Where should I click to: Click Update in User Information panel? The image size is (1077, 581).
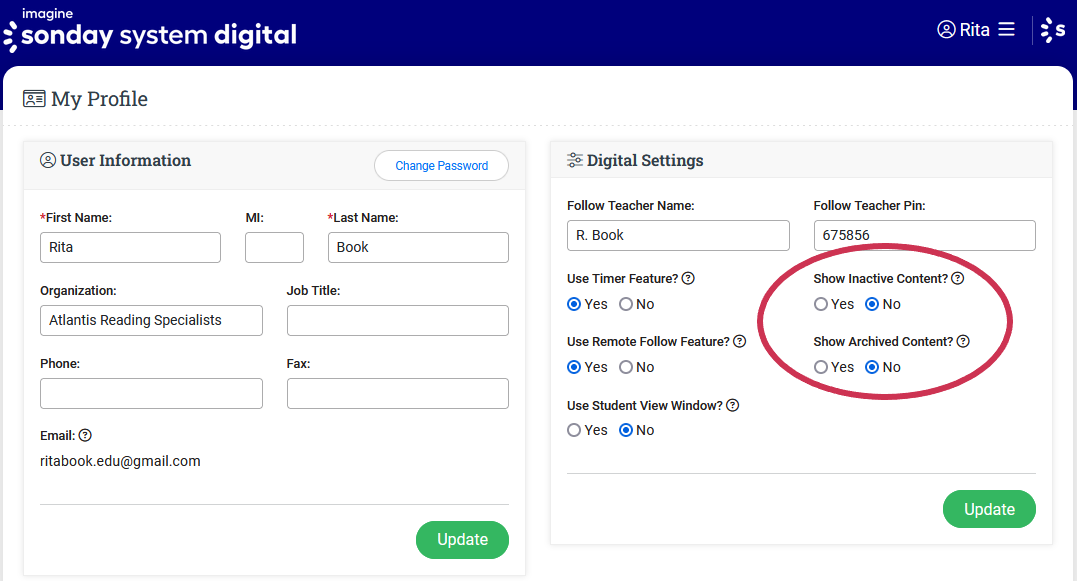[462, 540]
